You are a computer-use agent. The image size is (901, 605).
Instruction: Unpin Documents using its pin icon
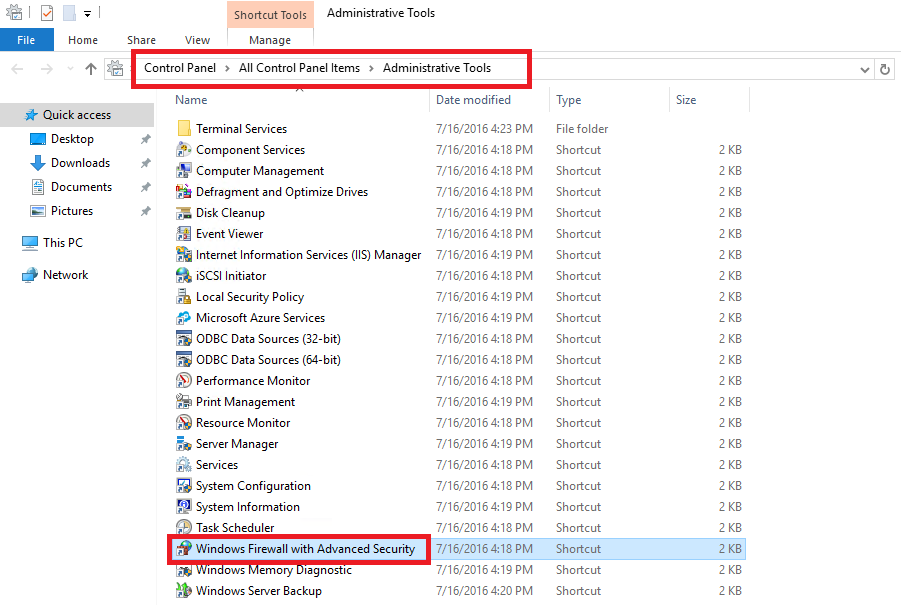tap(145, 187)
